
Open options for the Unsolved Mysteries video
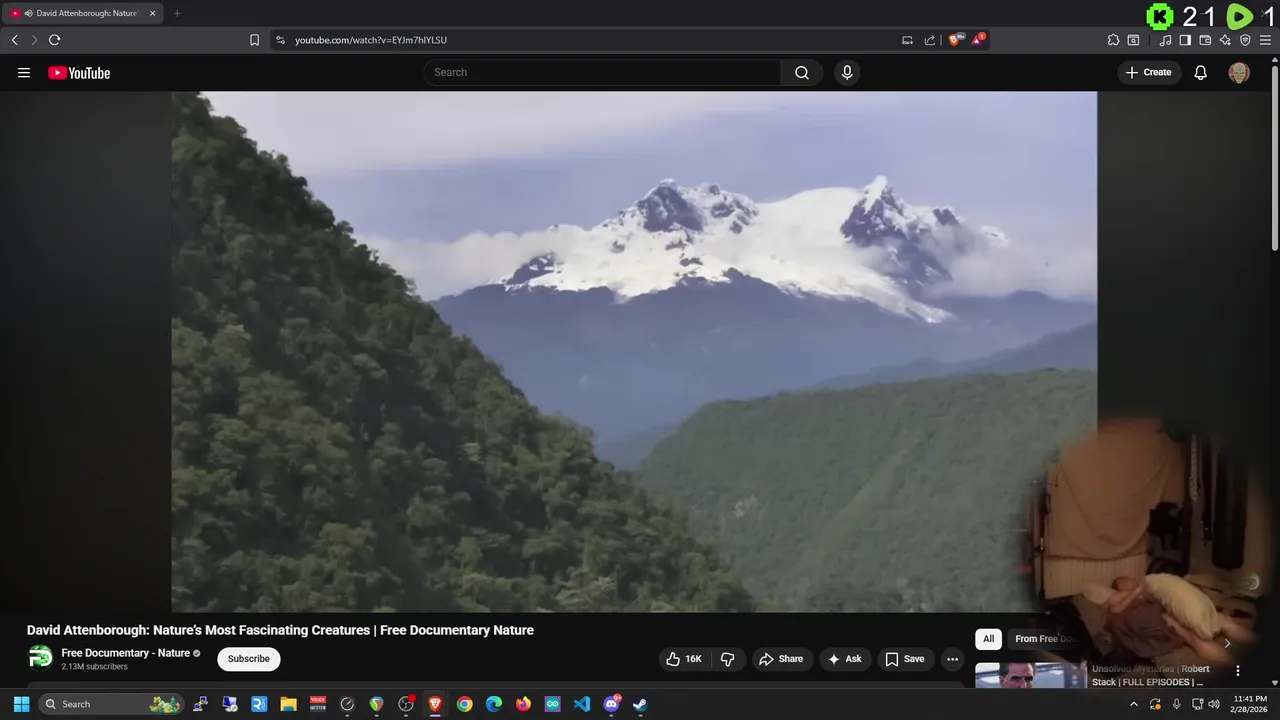click(x=1238, y=671)
